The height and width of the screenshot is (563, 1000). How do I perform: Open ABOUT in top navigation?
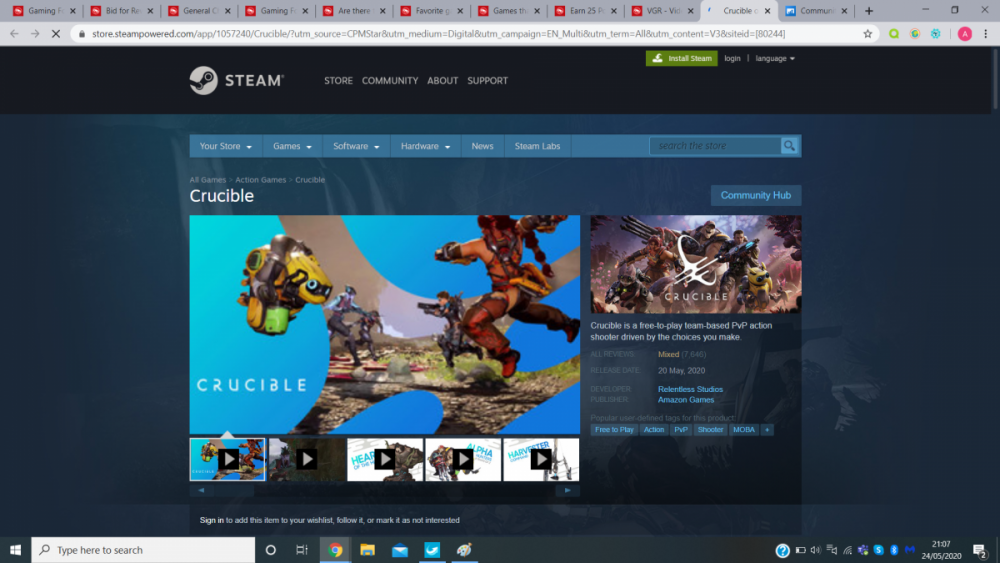[x=443, y=80]
